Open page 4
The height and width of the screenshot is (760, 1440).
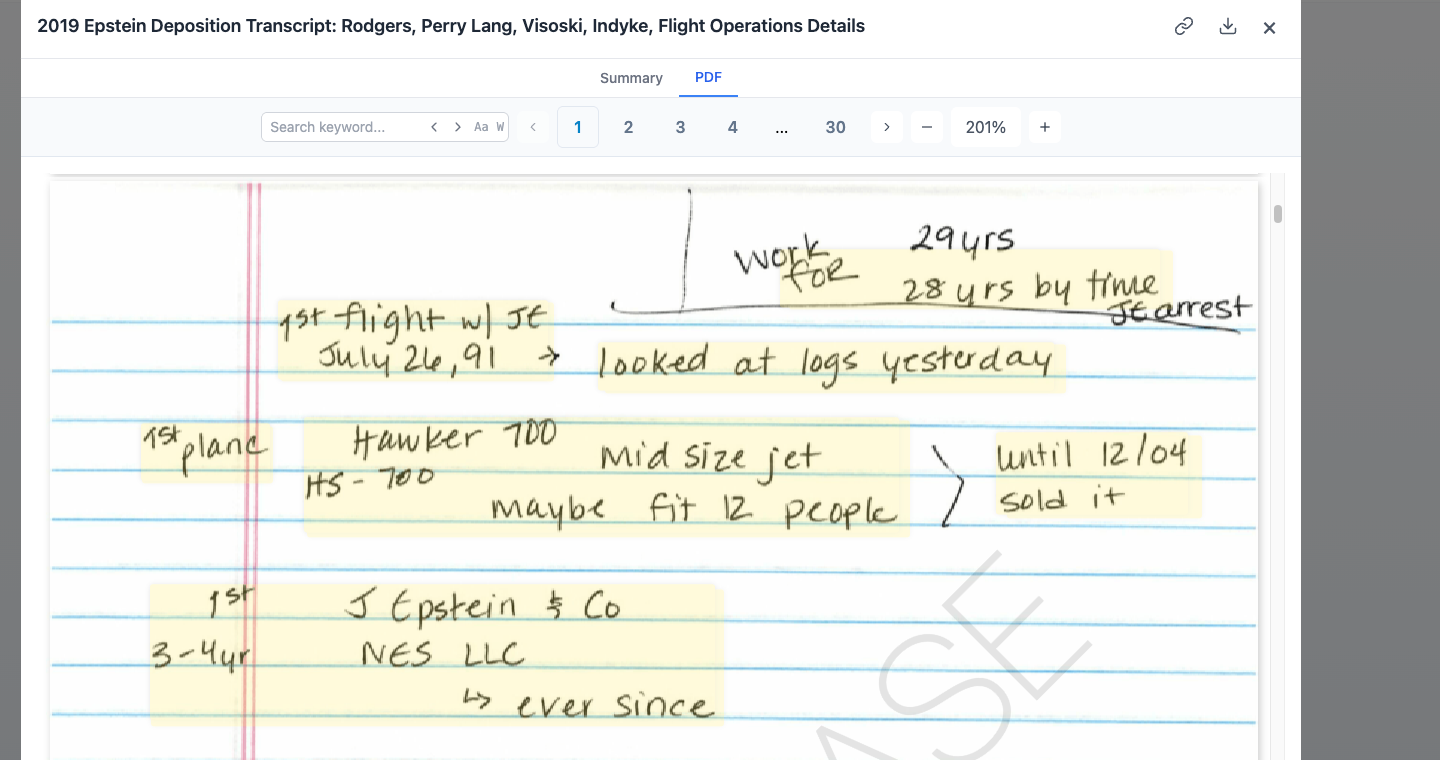[733, 127]
